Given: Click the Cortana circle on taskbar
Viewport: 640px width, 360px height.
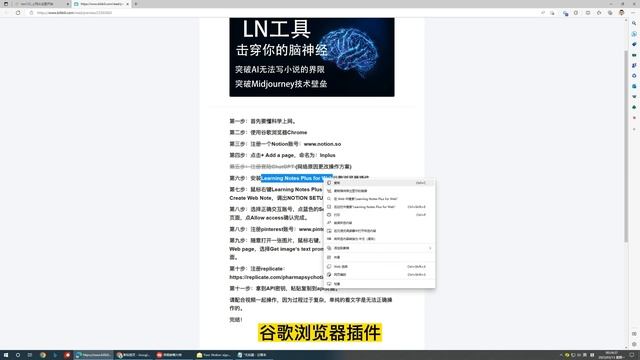Looking at the screenshot, I should [x=18, y=355].
